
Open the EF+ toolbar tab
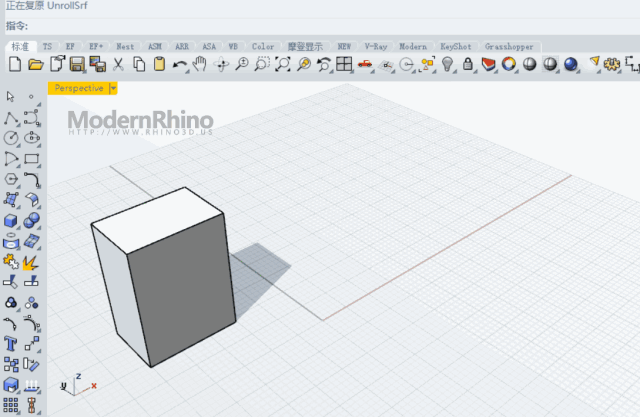tap(96, 47)
